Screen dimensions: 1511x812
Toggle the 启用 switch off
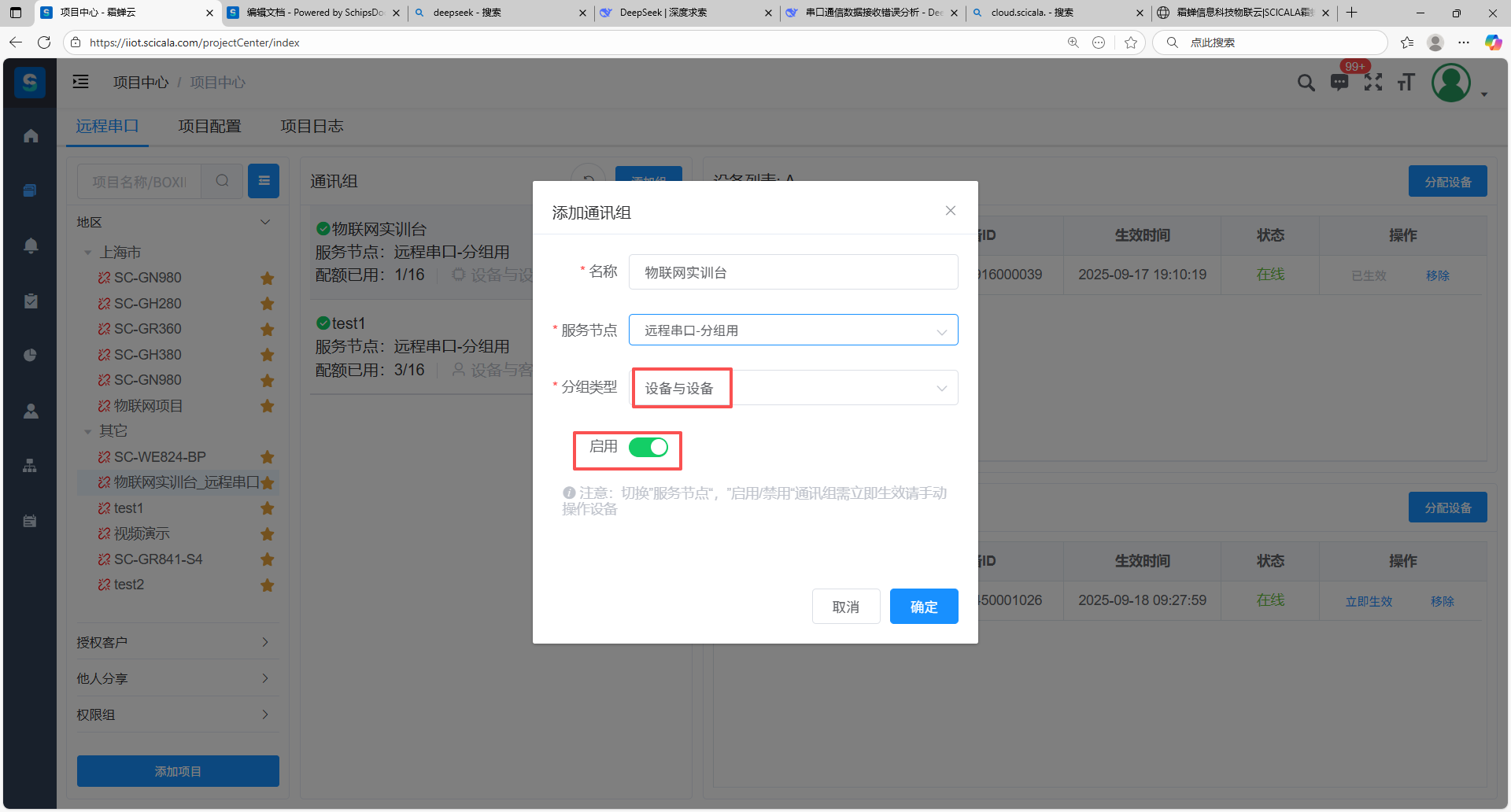[x=648, y=448]
